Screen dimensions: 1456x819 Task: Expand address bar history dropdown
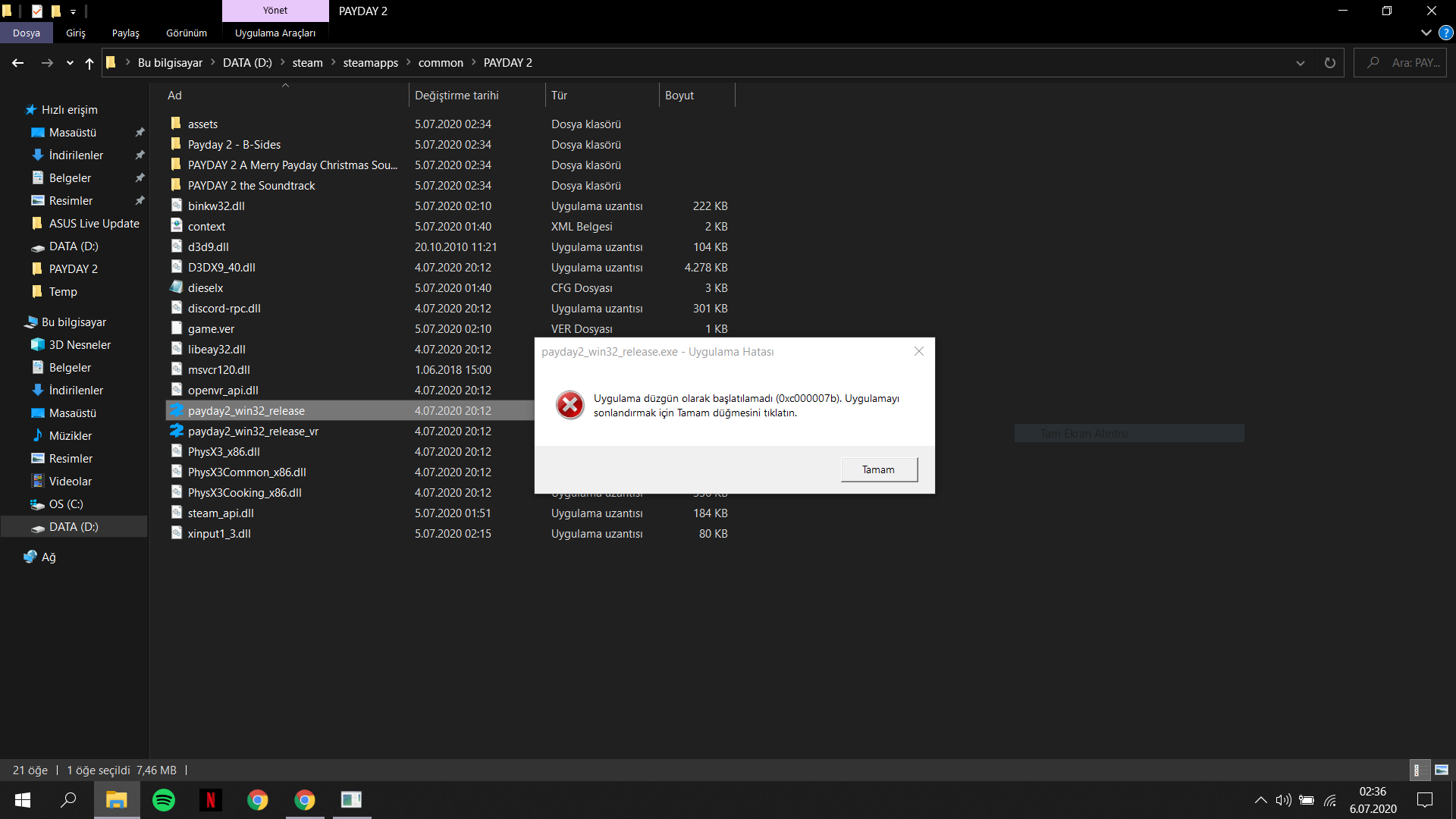point(1301,63)
